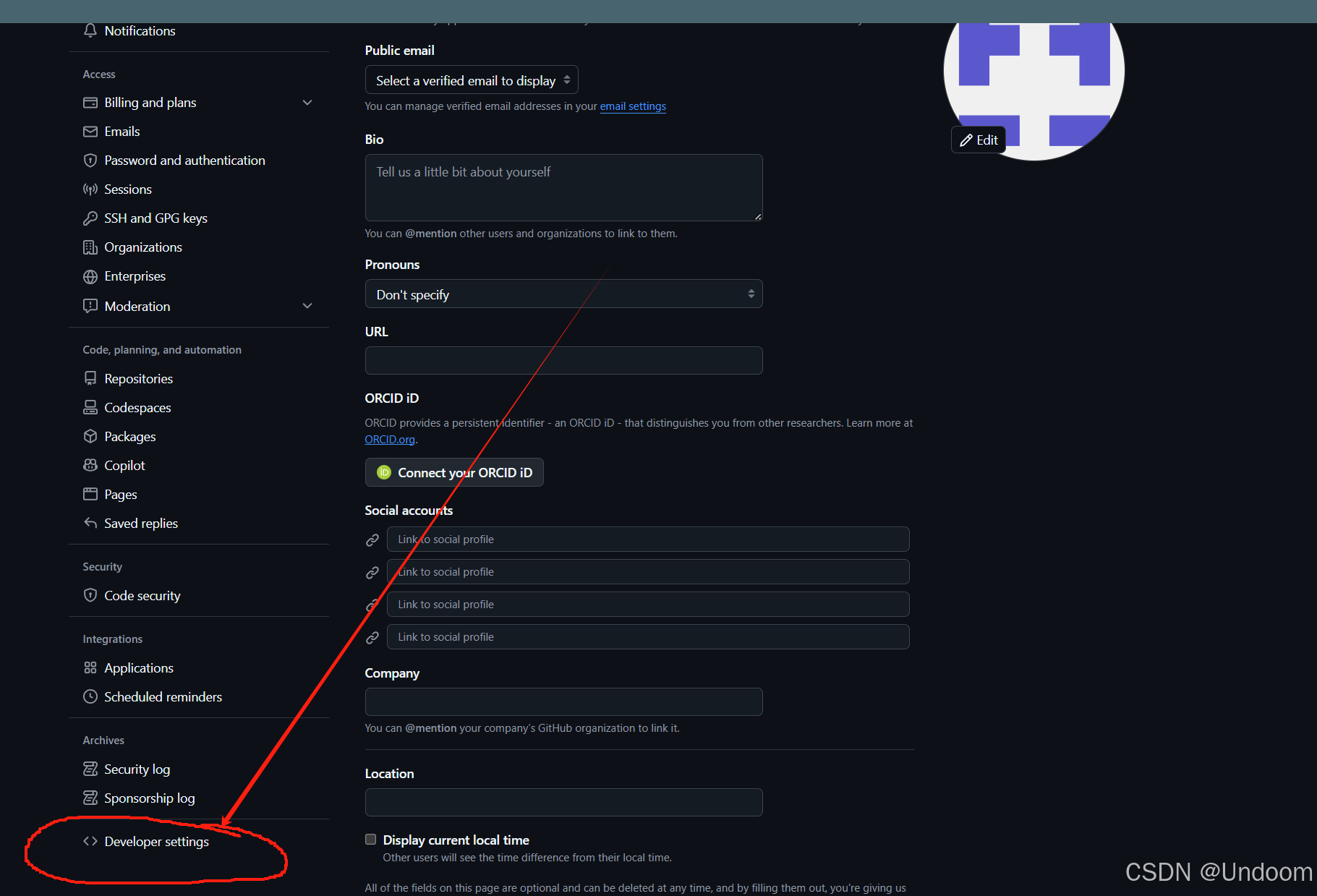Click the Packages box icon
The image size is (1317, 896).
pyautogui.click(x=90, y=436)
